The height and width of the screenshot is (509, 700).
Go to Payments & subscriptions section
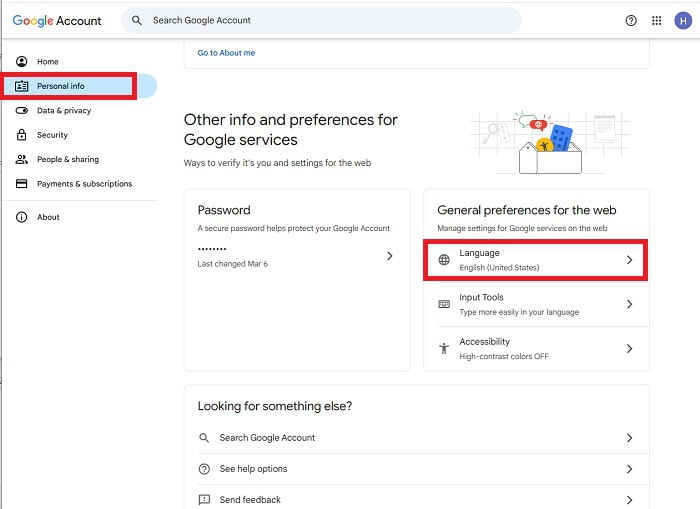[x=84, y=184]
